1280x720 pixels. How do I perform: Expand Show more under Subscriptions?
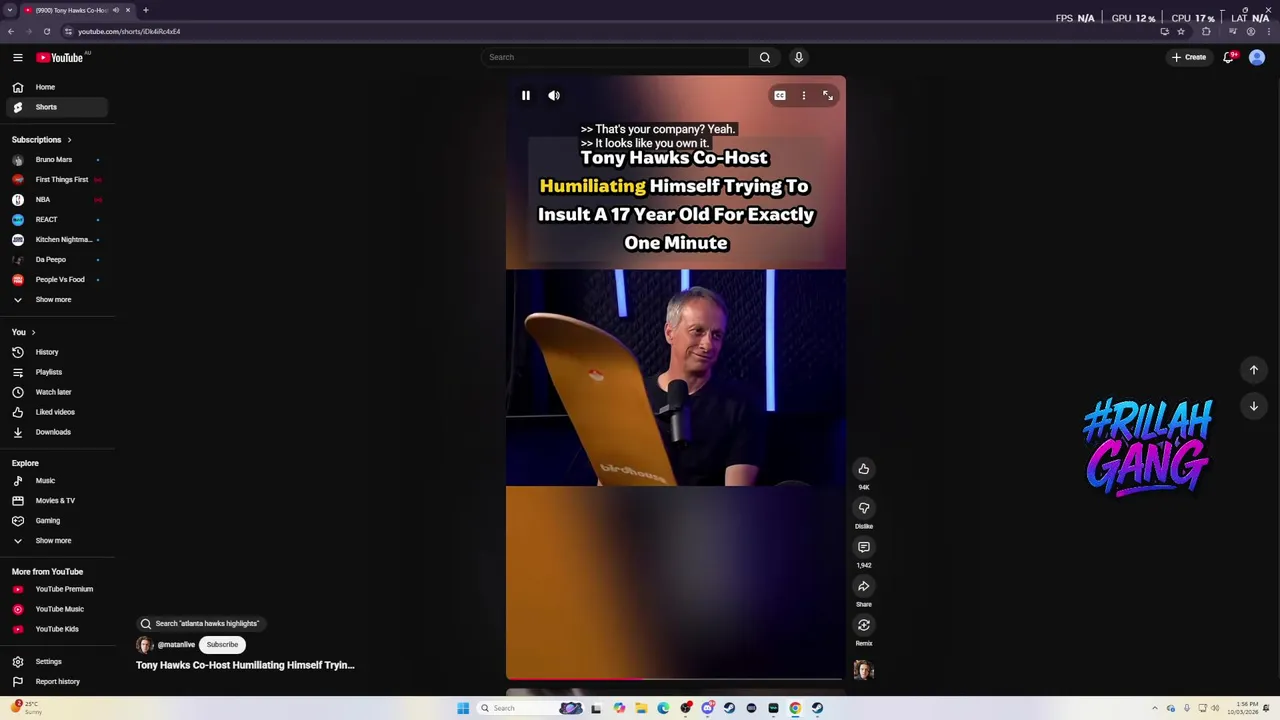57,300
